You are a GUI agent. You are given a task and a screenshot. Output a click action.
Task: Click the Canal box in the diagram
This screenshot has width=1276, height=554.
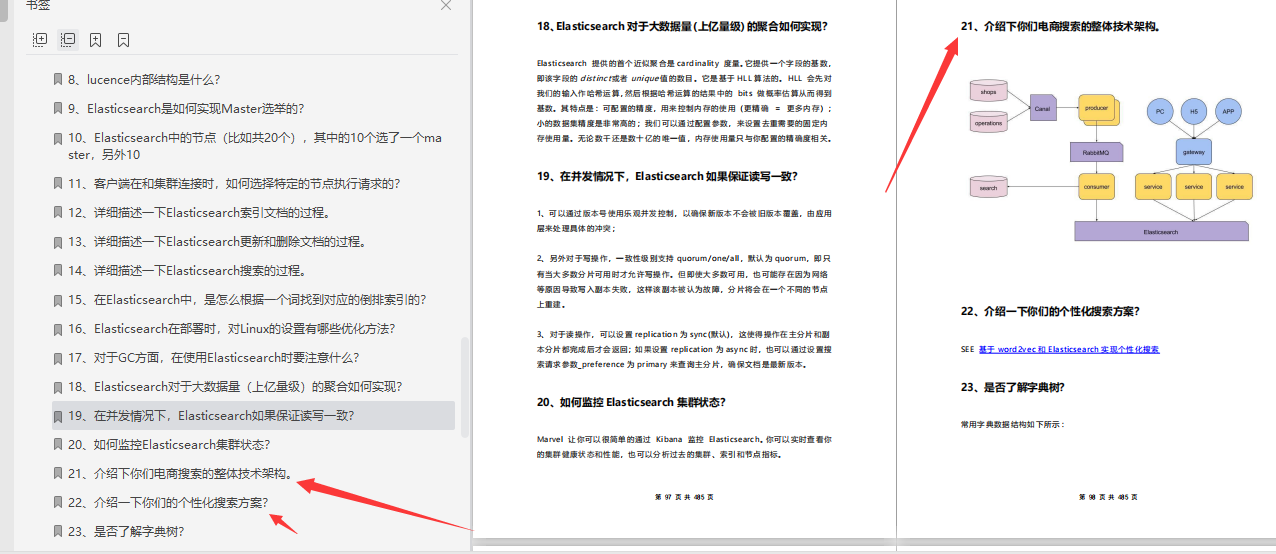click(1043, 107)
